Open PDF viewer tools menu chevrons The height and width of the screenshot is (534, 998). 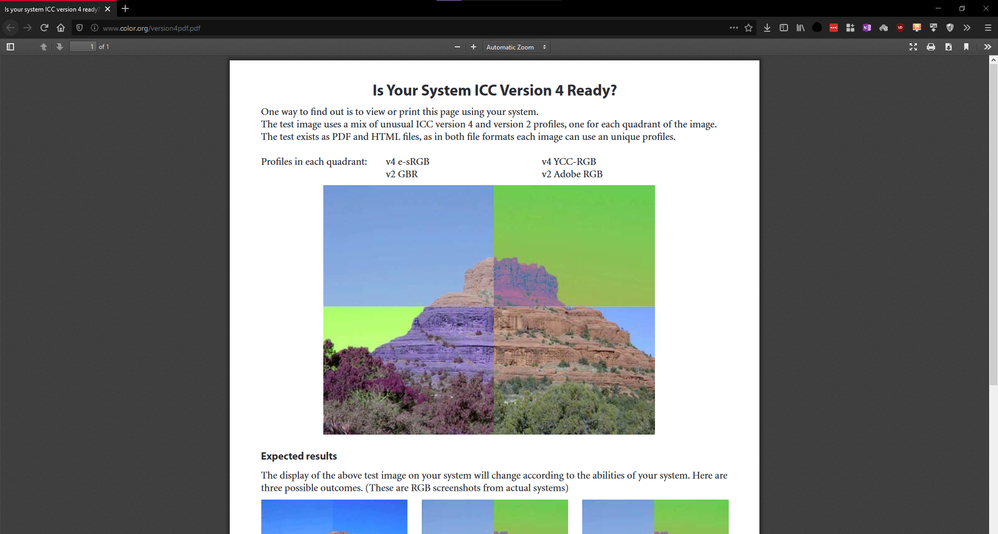(987, 46)
